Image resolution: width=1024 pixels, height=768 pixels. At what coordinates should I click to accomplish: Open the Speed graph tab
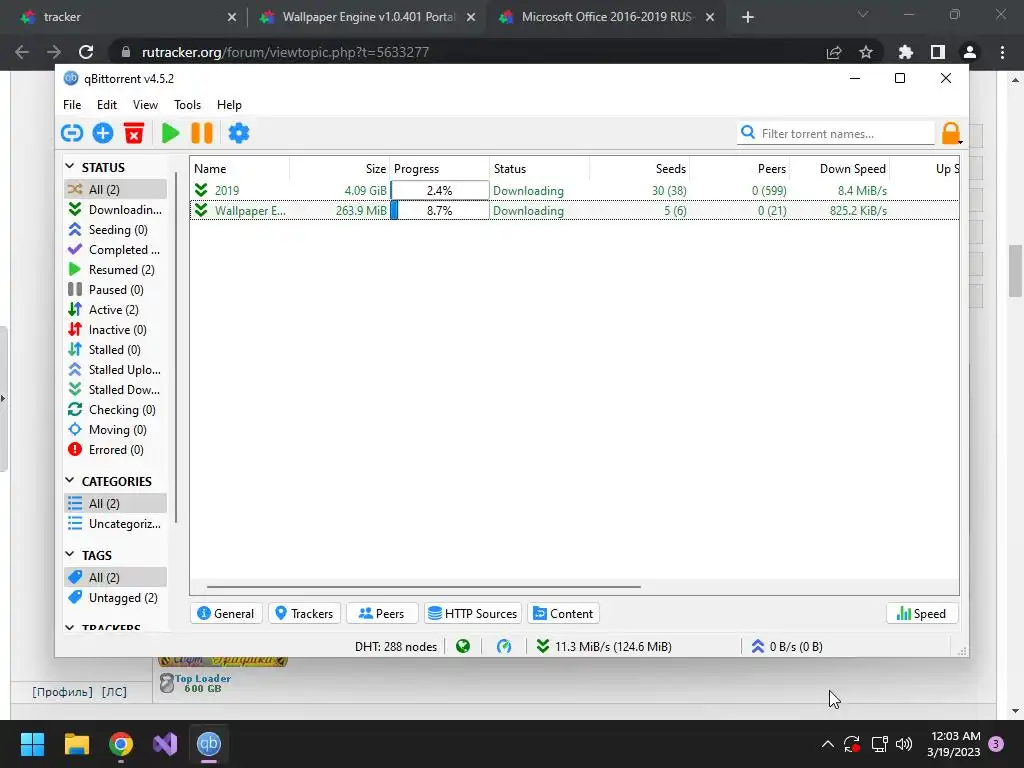click(x=921, y=613)
